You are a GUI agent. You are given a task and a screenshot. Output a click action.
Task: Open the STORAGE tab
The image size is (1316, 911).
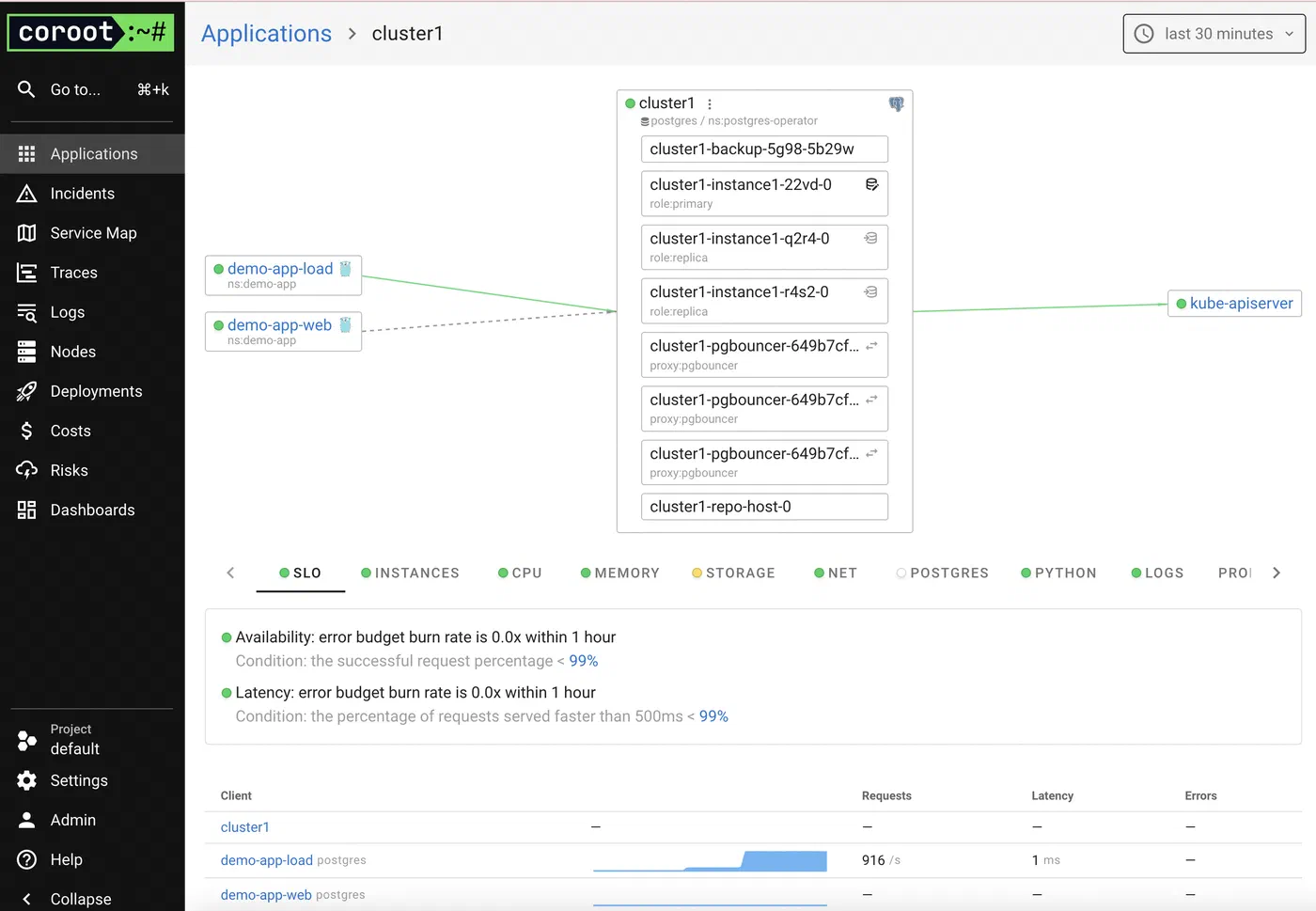(733, 573)
